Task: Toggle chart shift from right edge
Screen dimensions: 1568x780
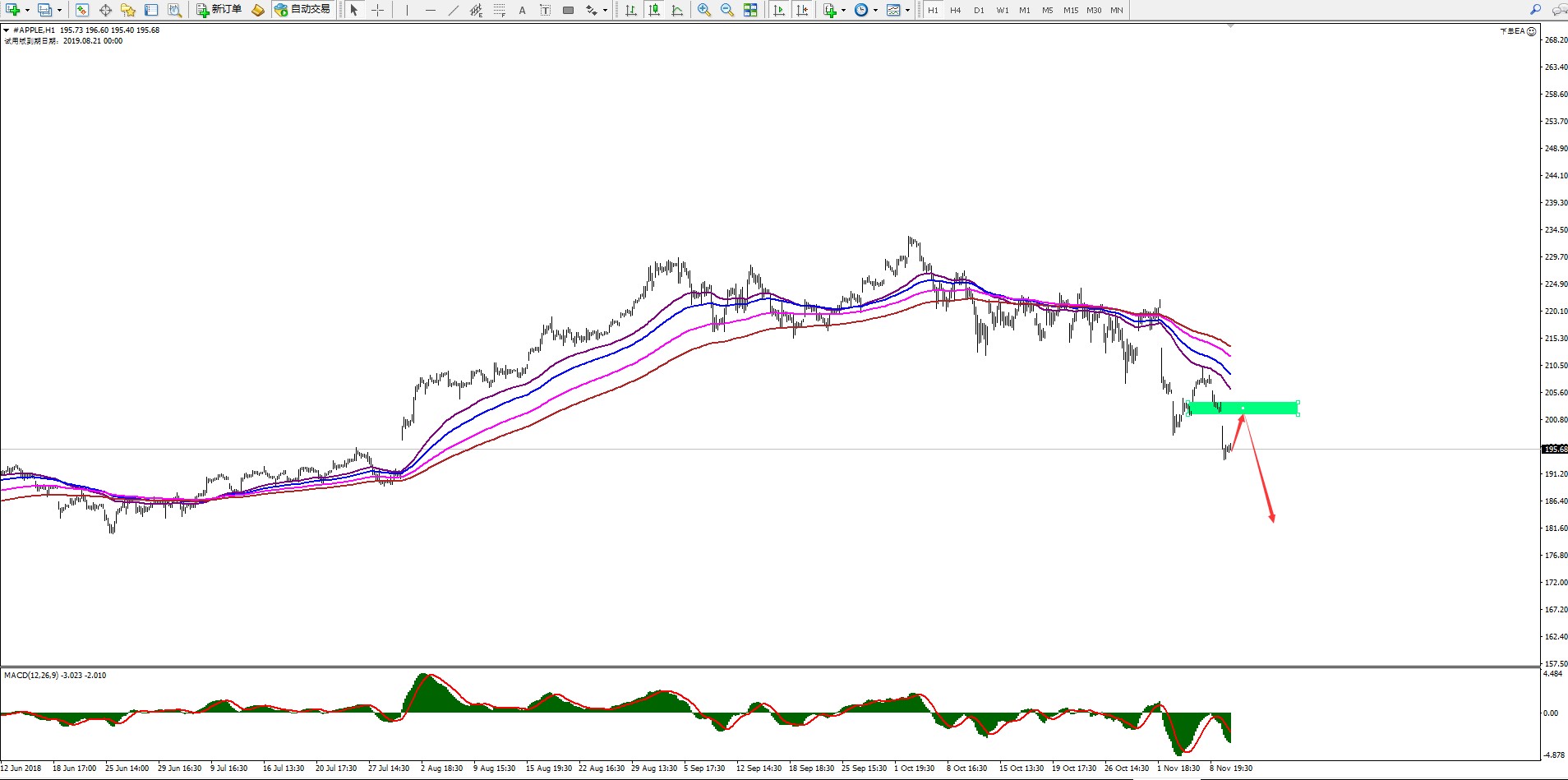Action: [x=802, y=10]
